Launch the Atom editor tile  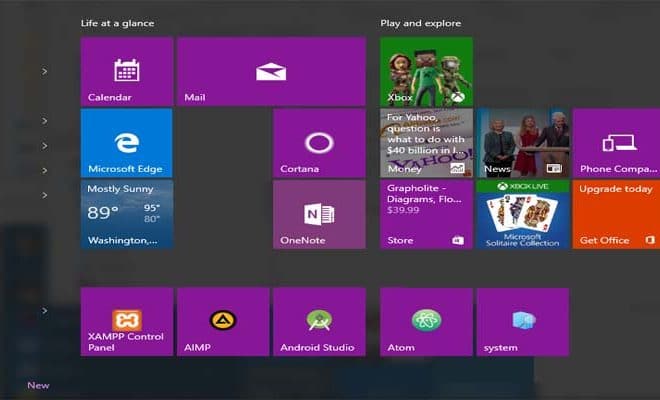[426, 321]
